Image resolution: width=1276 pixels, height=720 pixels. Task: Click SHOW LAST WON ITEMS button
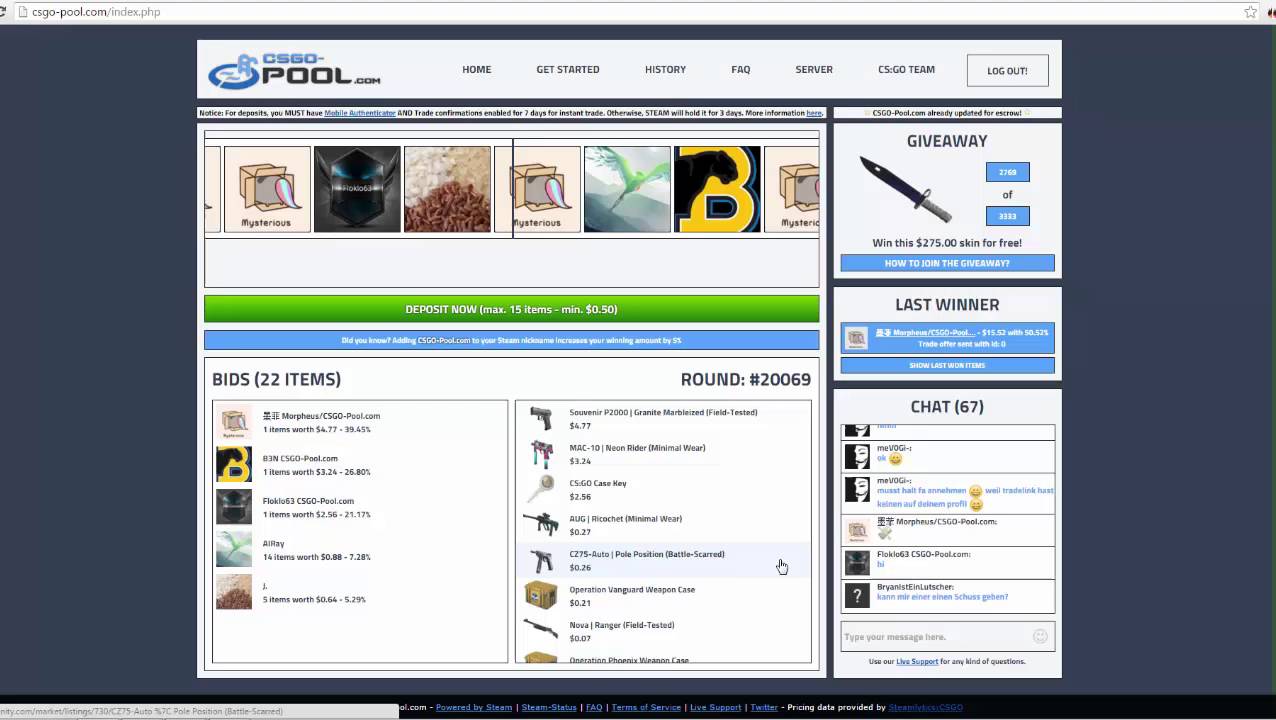pos(947,365)
